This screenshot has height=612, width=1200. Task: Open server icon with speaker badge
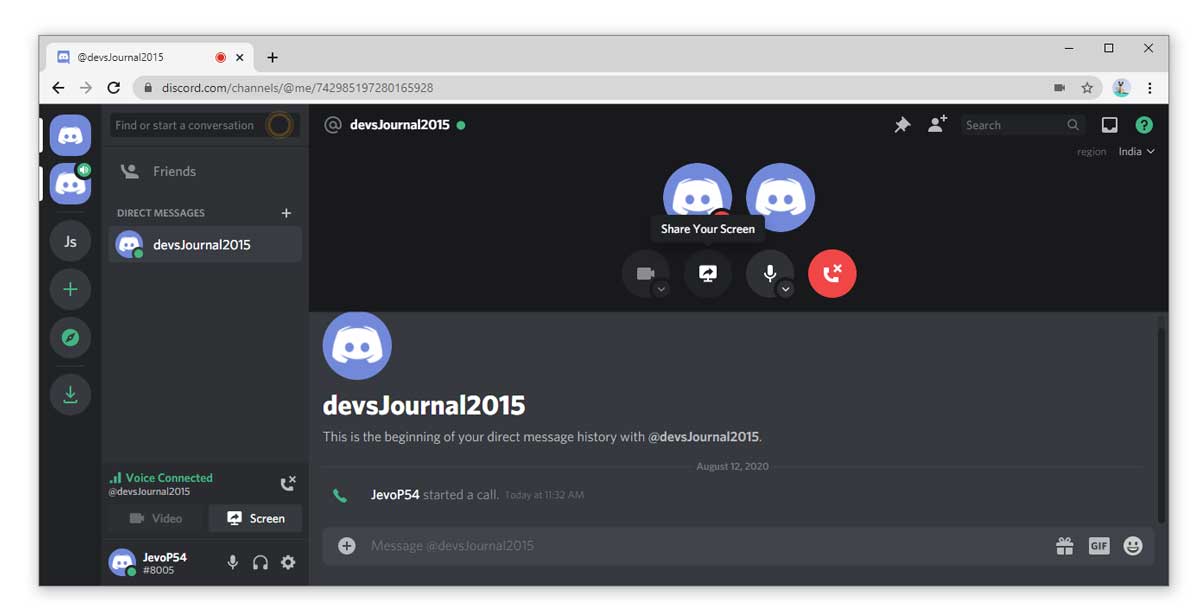click(x=70, y=184)
